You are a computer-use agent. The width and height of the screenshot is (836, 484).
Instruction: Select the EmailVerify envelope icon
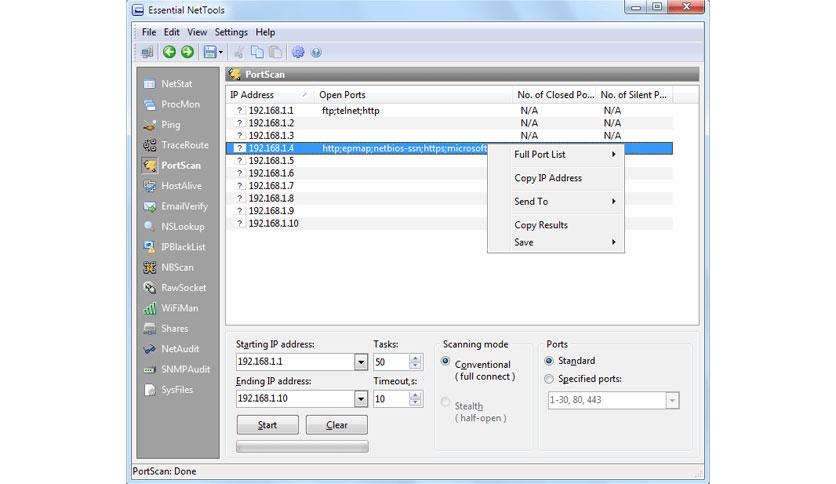click(150, 206)
